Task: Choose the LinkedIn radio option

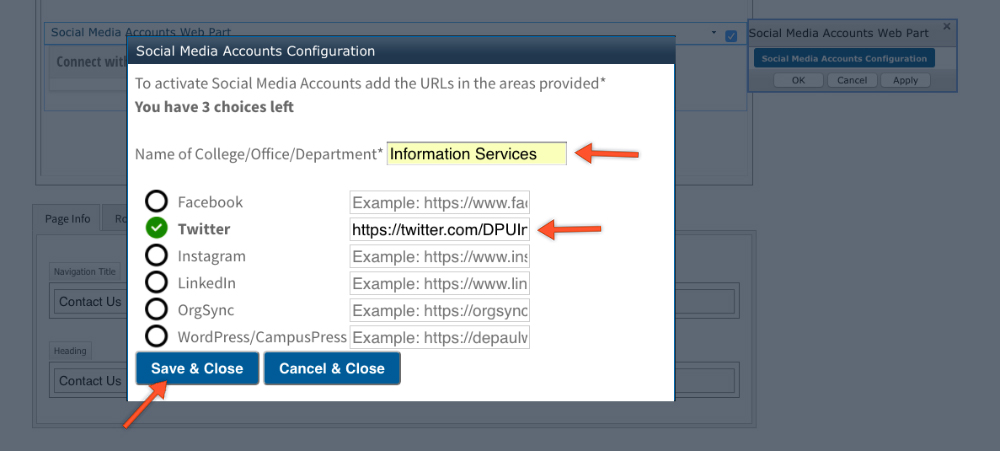Action: pyautogui.click(x=156, y=283)
